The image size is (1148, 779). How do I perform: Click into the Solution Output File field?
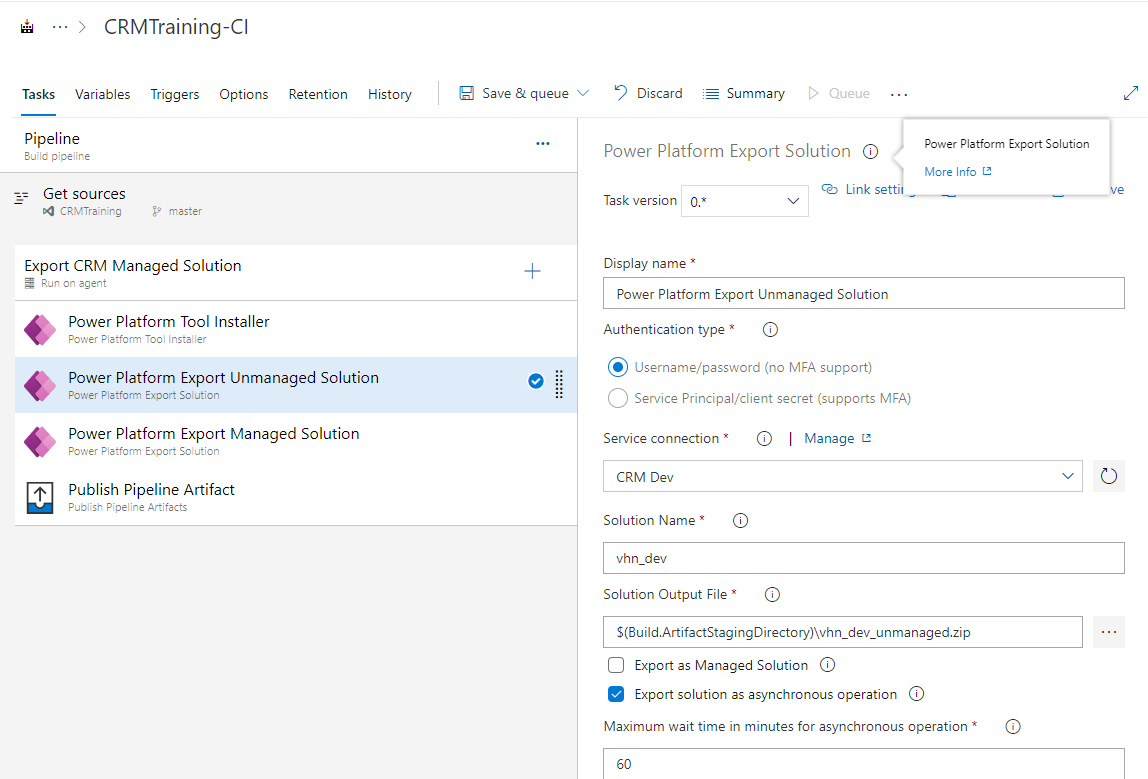tap(843, 632)
